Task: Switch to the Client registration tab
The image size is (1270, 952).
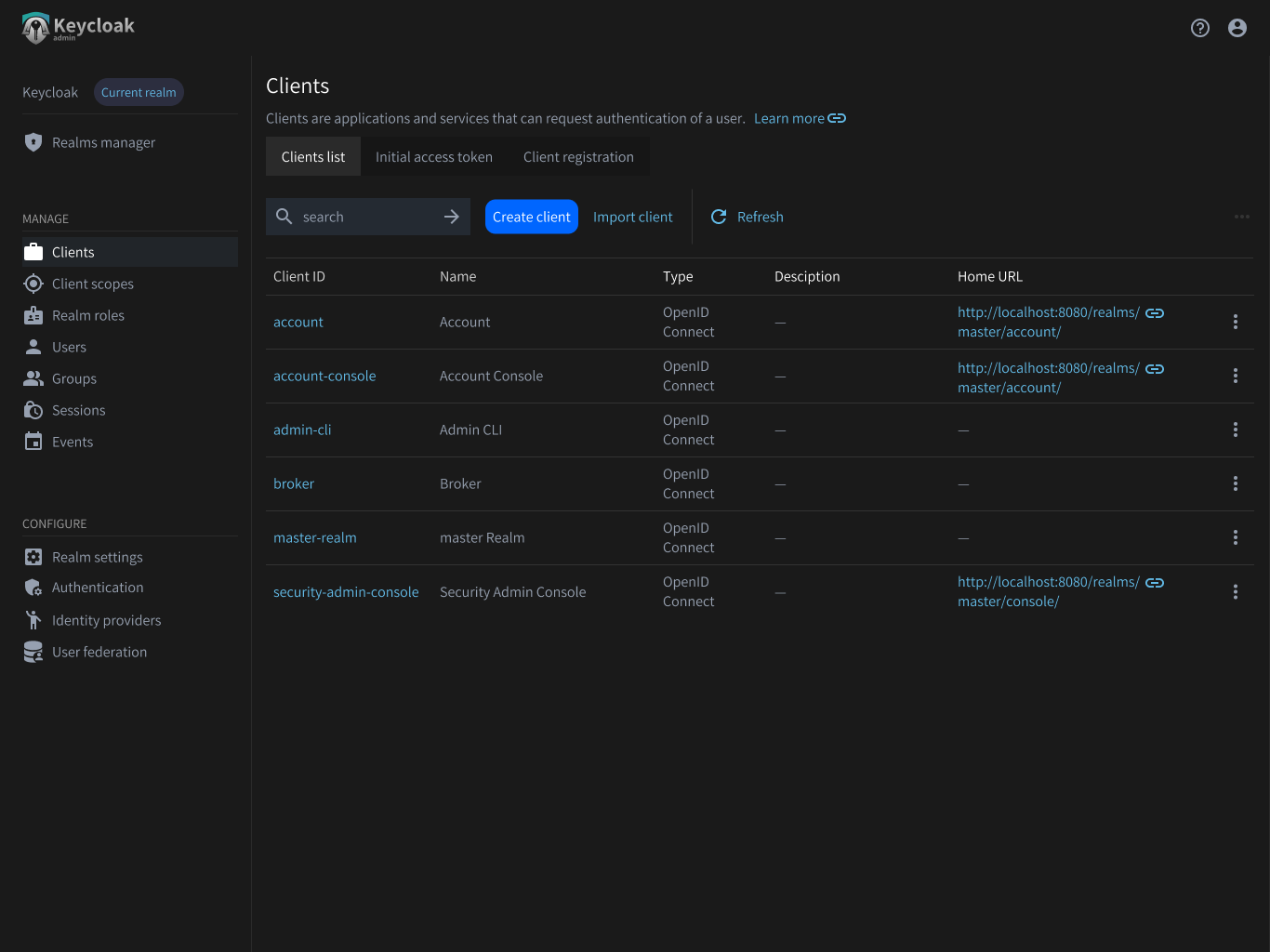Action: (578, 156)
